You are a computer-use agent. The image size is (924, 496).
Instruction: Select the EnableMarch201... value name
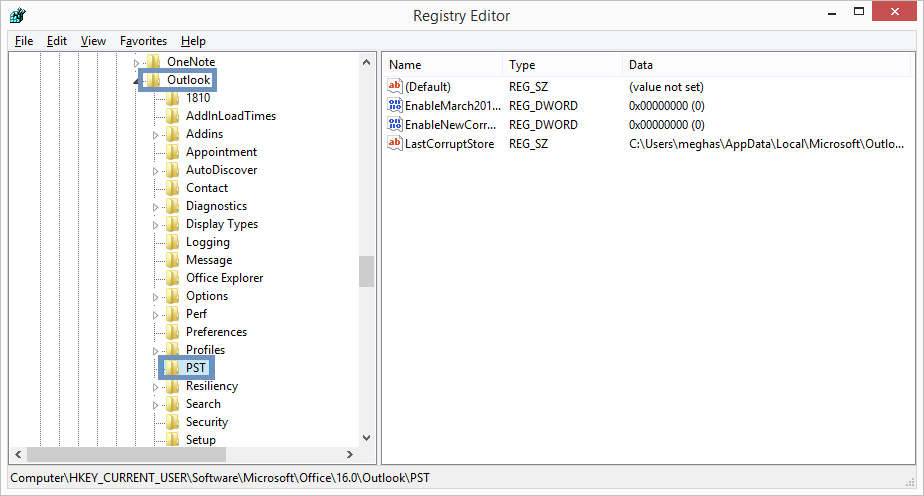[x=453, y=105]
